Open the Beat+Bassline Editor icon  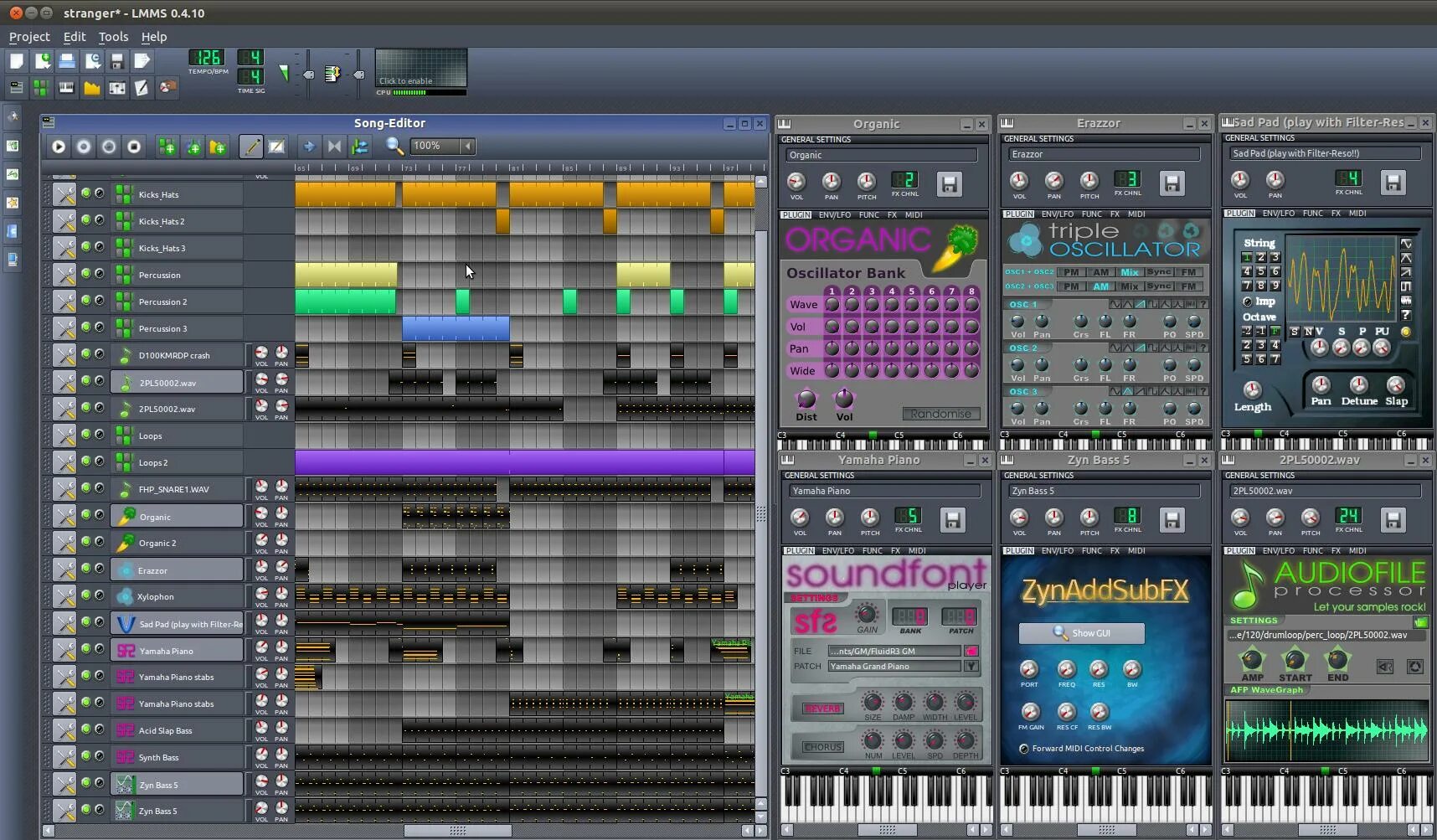41,87
